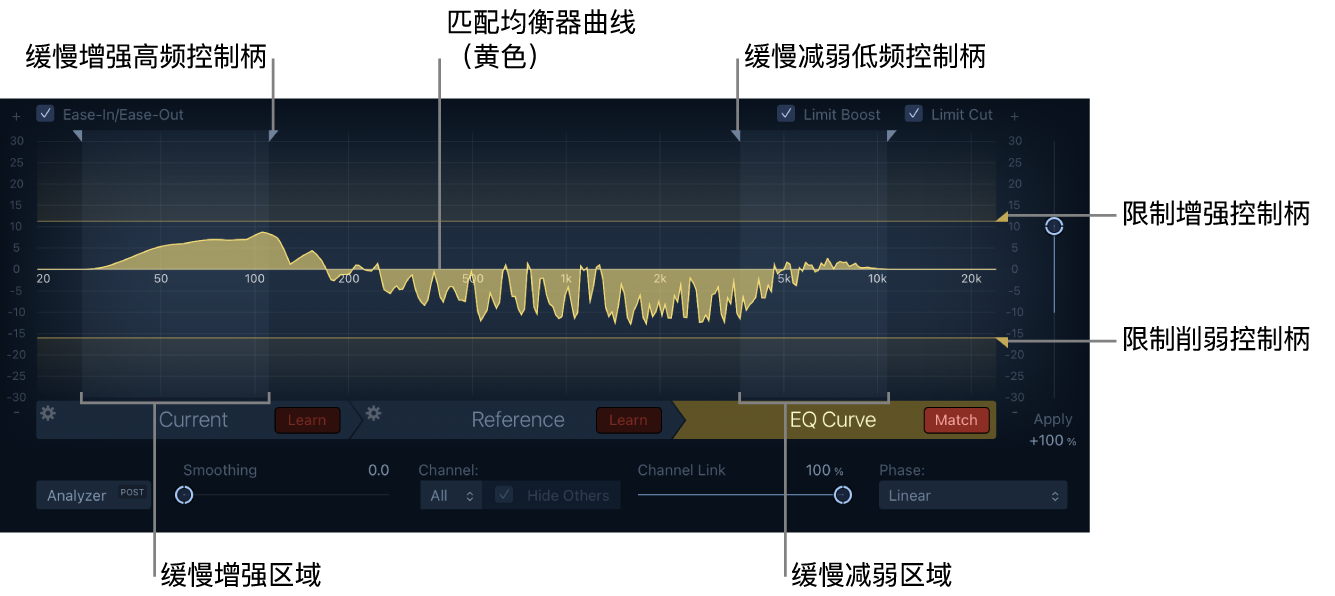
Task: Click the Apply +100 % value
Action: pyautogui.click(x=1053, y=441)
